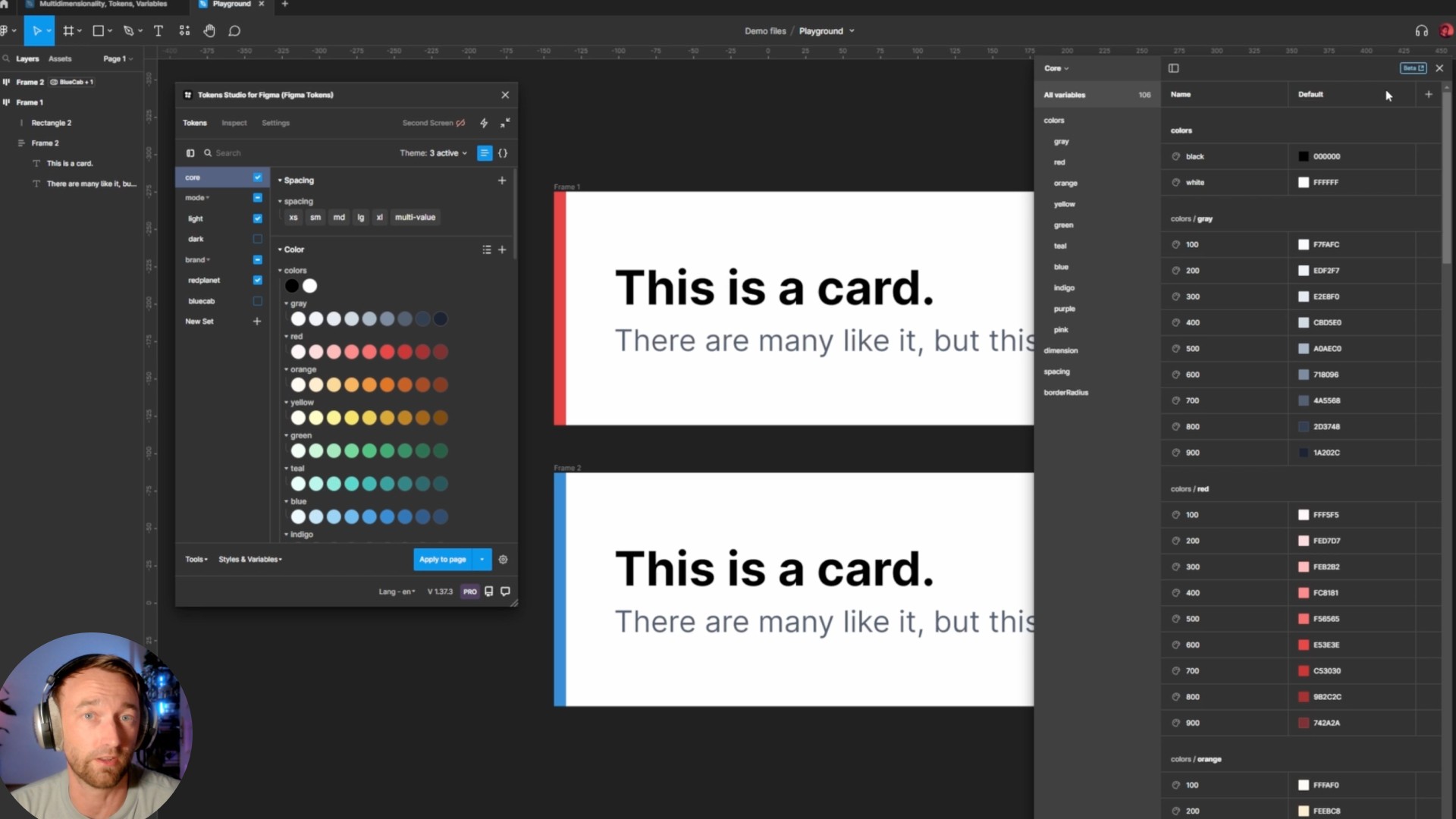Open the Assets tab in left panel
1456x819 pixels.
60,58
